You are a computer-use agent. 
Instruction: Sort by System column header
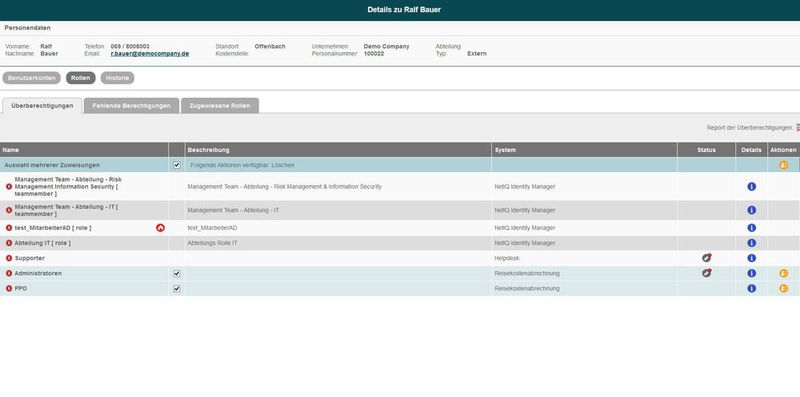click(584, 150)
